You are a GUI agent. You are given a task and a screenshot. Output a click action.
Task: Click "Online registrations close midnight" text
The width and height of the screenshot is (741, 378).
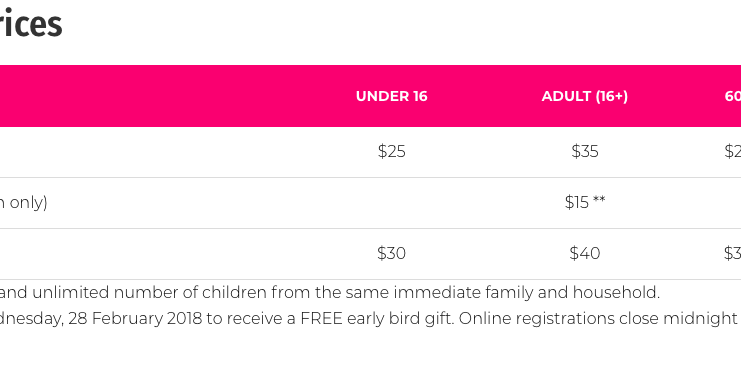pos(598,318)
